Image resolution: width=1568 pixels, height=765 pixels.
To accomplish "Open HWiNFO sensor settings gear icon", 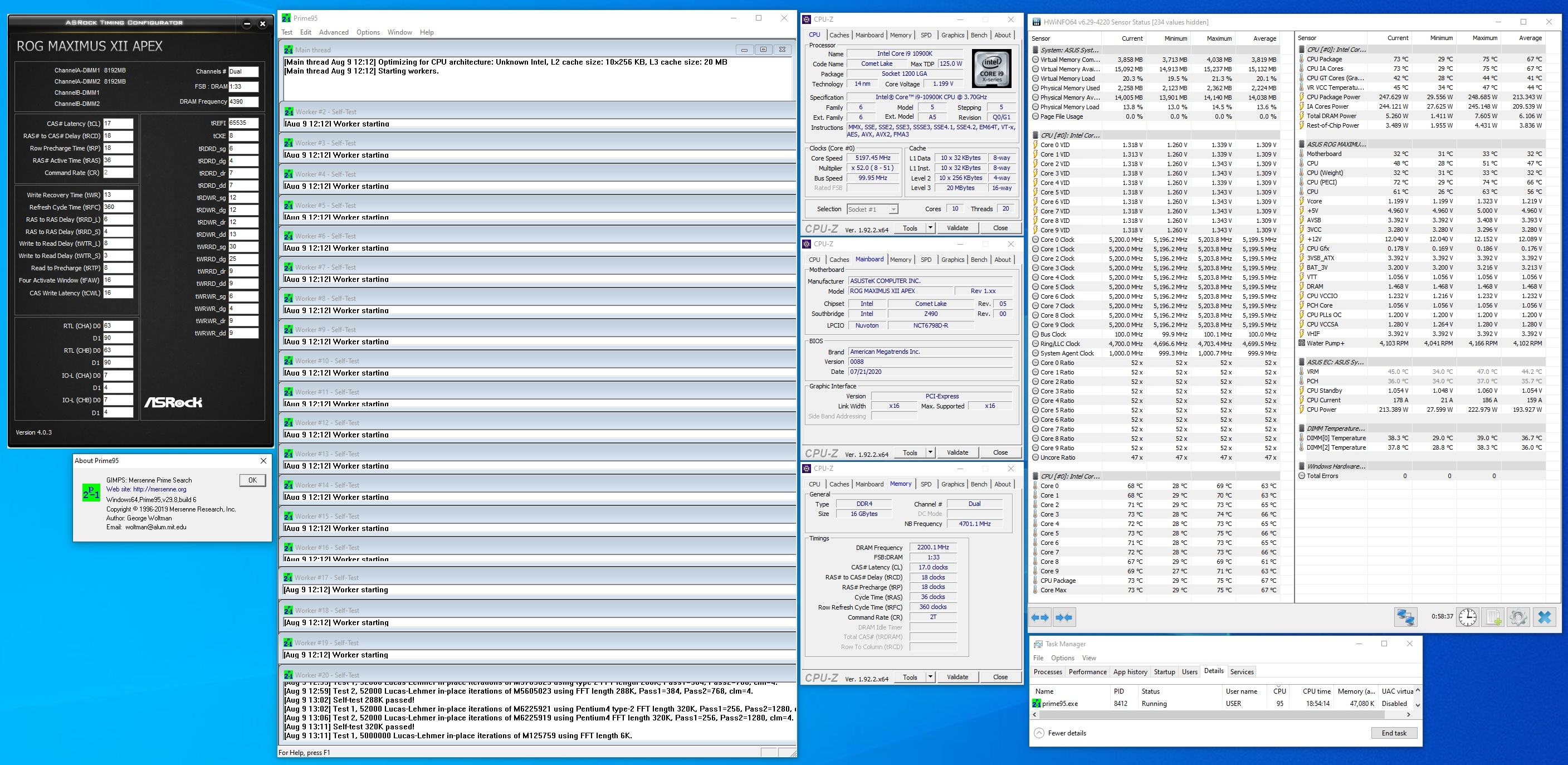I will point(1518,617).
